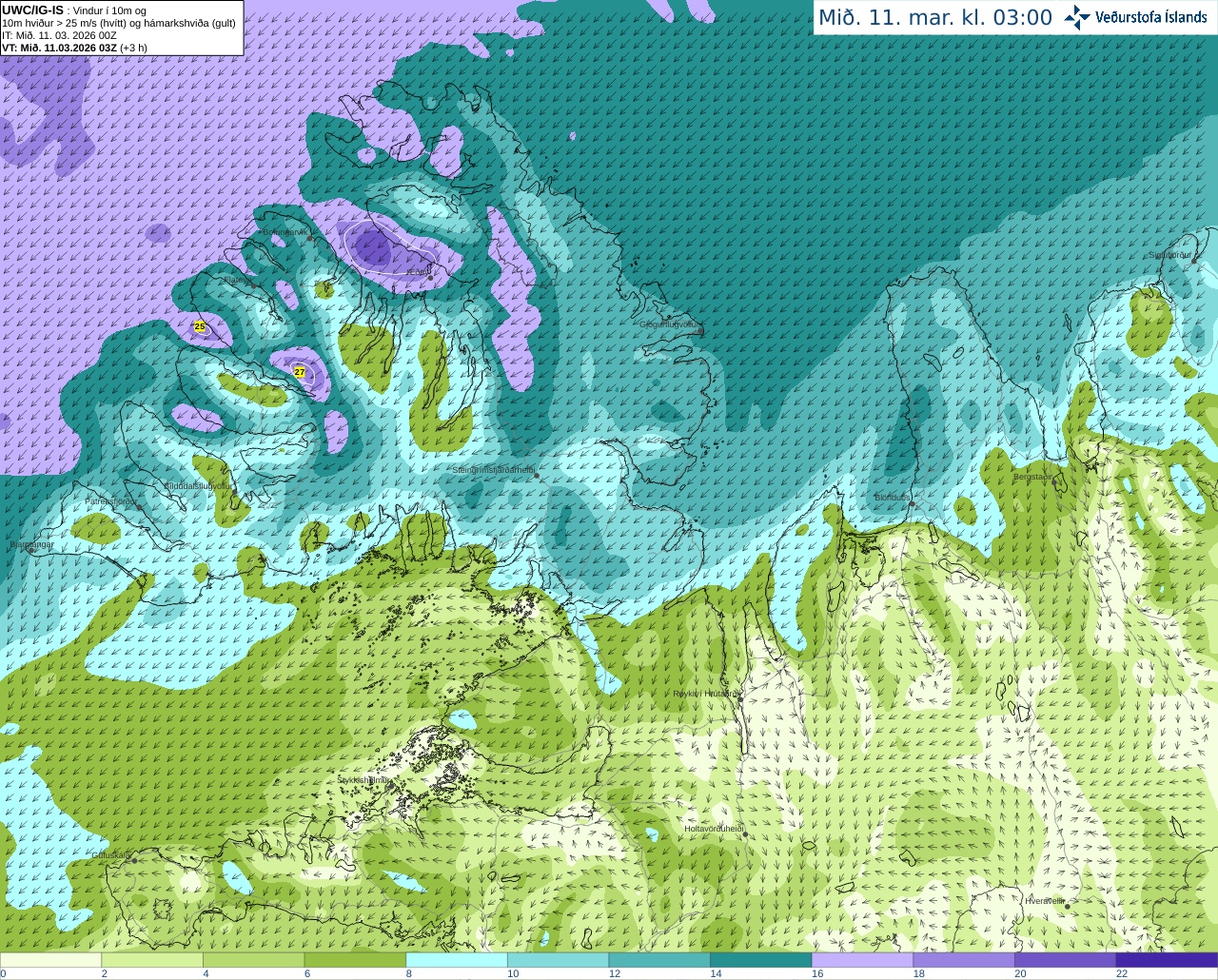This screenshot has height=980, width=1218.
Task: Click the Steingrímsfjarðarheiði station label
Action: click(x=493, y=470)
